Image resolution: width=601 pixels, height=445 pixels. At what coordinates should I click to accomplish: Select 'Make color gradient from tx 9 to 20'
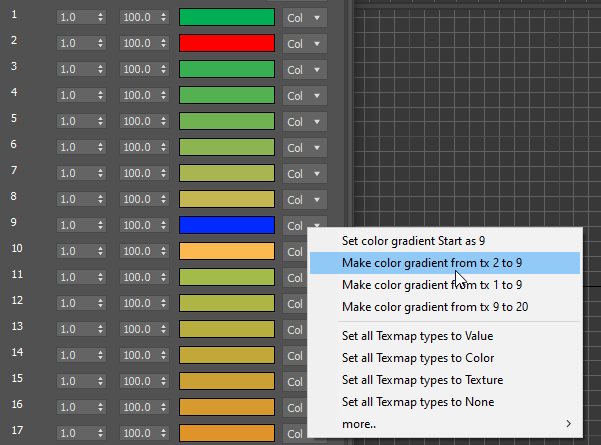435,306
